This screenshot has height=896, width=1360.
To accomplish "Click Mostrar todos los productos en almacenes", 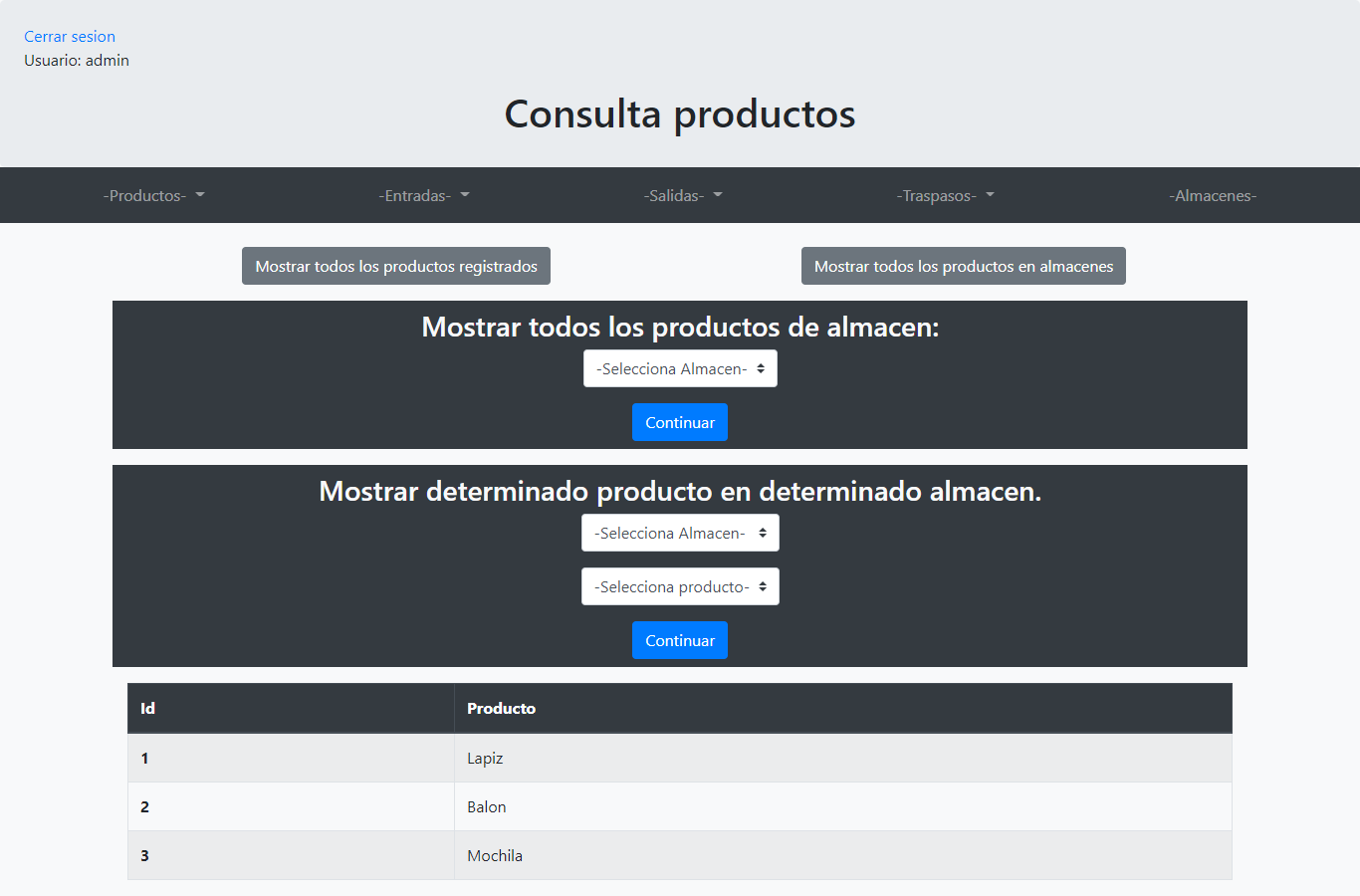I will (964, 266).
